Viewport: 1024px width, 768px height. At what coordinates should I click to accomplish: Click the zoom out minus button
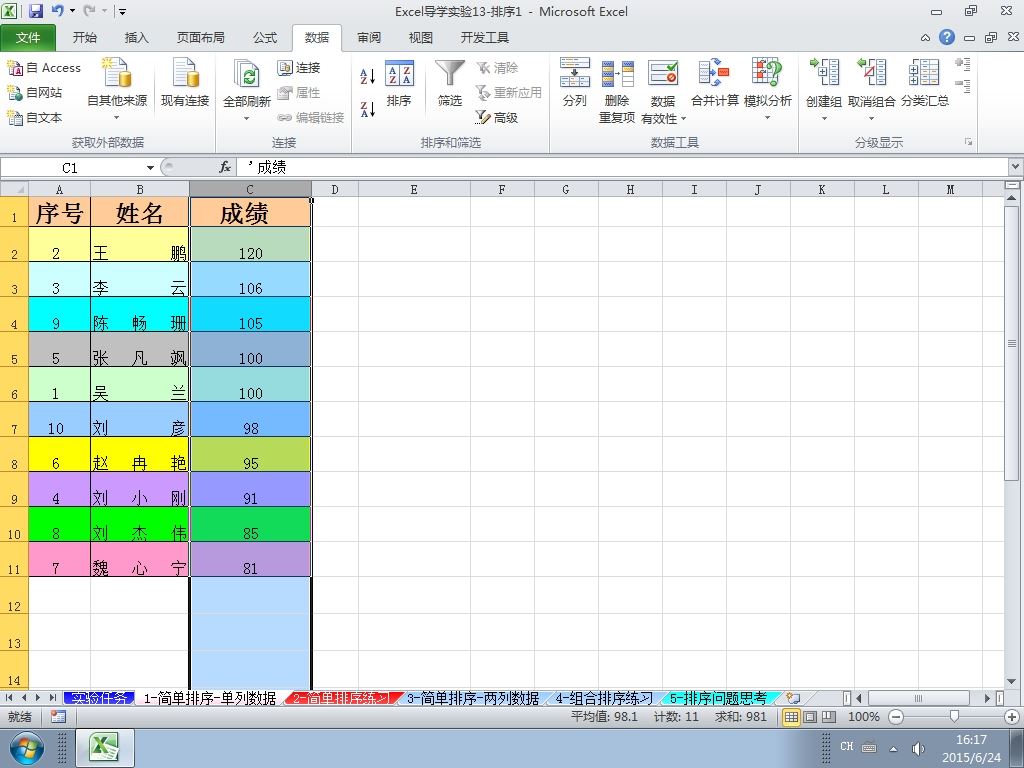point(896,716)
